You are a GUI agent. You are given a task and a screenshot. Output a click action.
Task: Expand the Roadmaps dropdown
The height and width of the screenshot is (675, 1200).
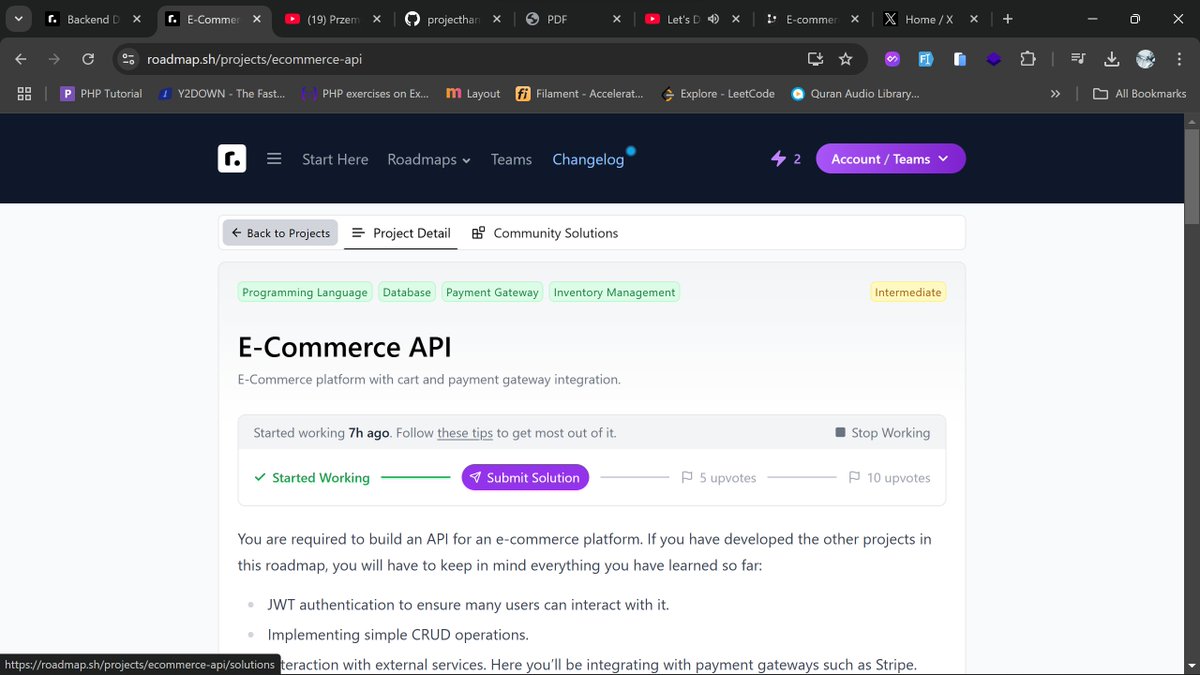pyautogui.click(x=429, y=159)
